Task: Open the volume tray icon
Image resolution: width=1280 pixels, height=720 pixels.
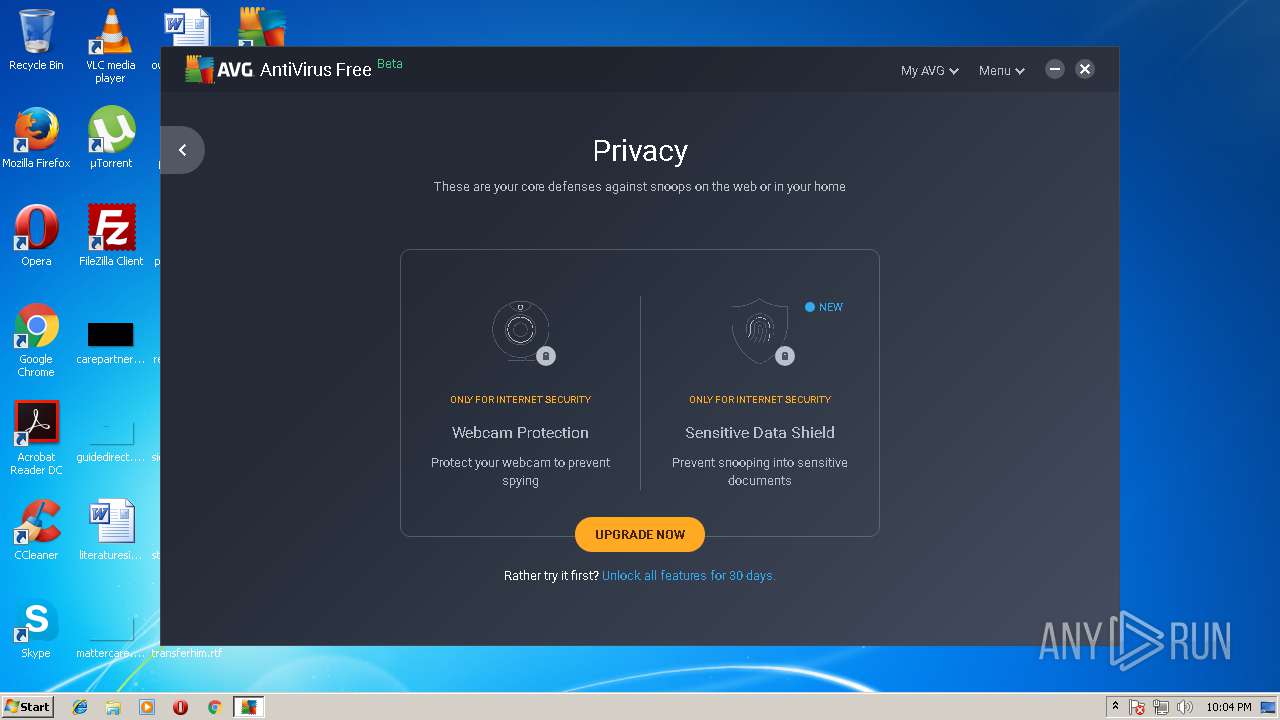Action: [x=1185, y=707]
